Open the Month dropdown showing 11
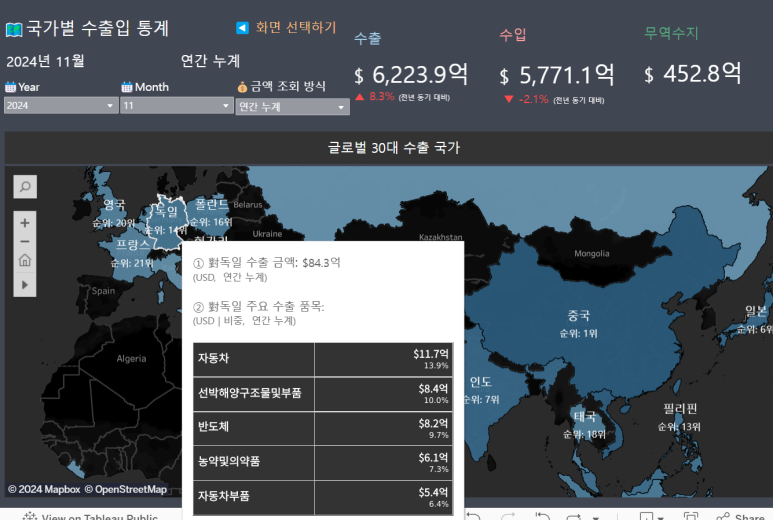The height and width of the screenshot is (520, 773). (x=176, y=105)
